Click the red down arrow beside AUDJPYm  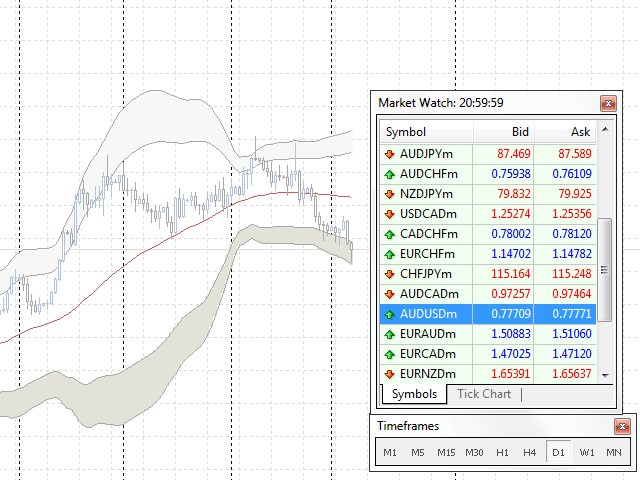point(390,154)
